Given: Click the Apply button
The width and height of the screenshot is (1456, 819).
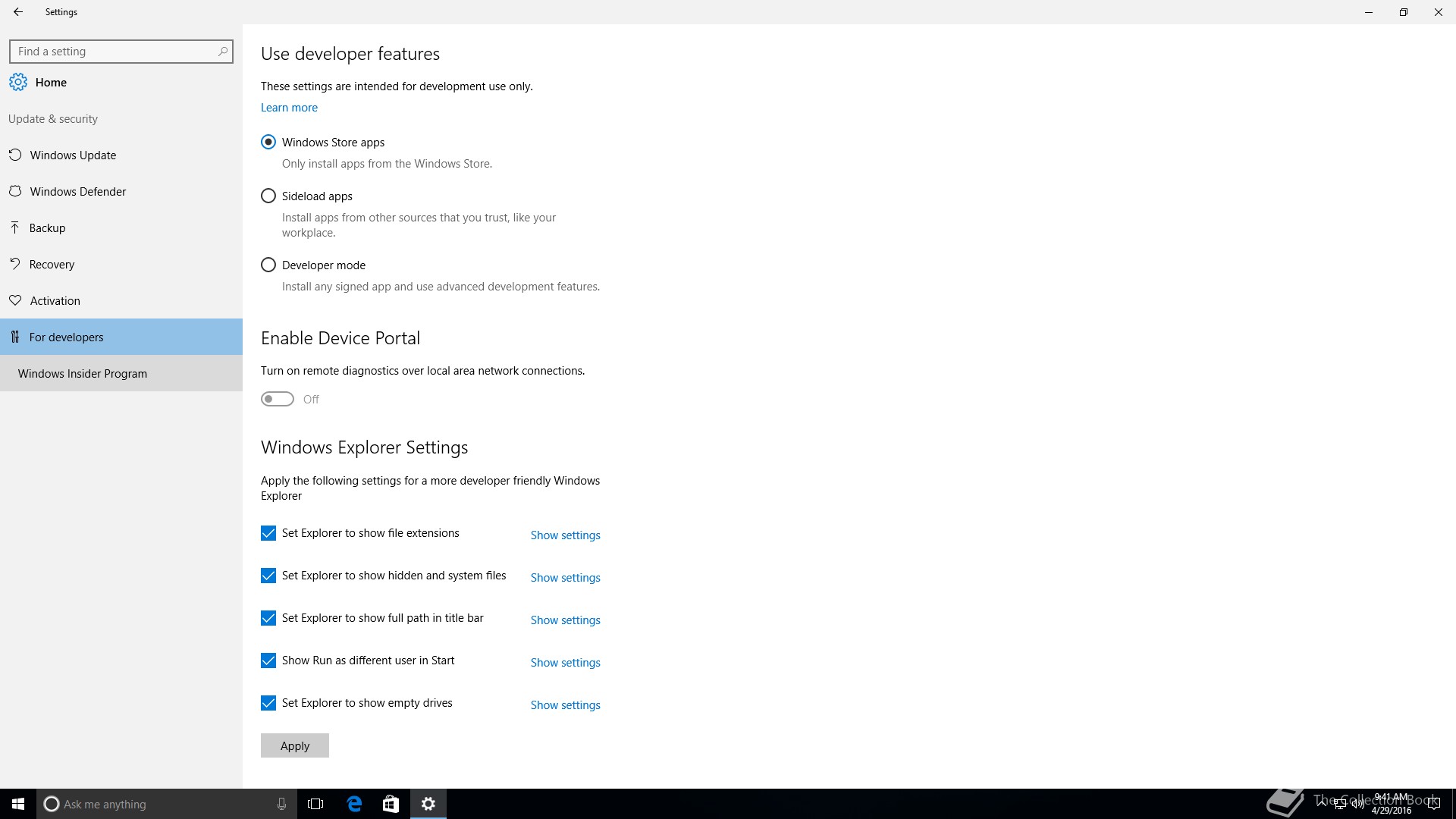Looking at the screenshot, I should [x=295, y=745].
